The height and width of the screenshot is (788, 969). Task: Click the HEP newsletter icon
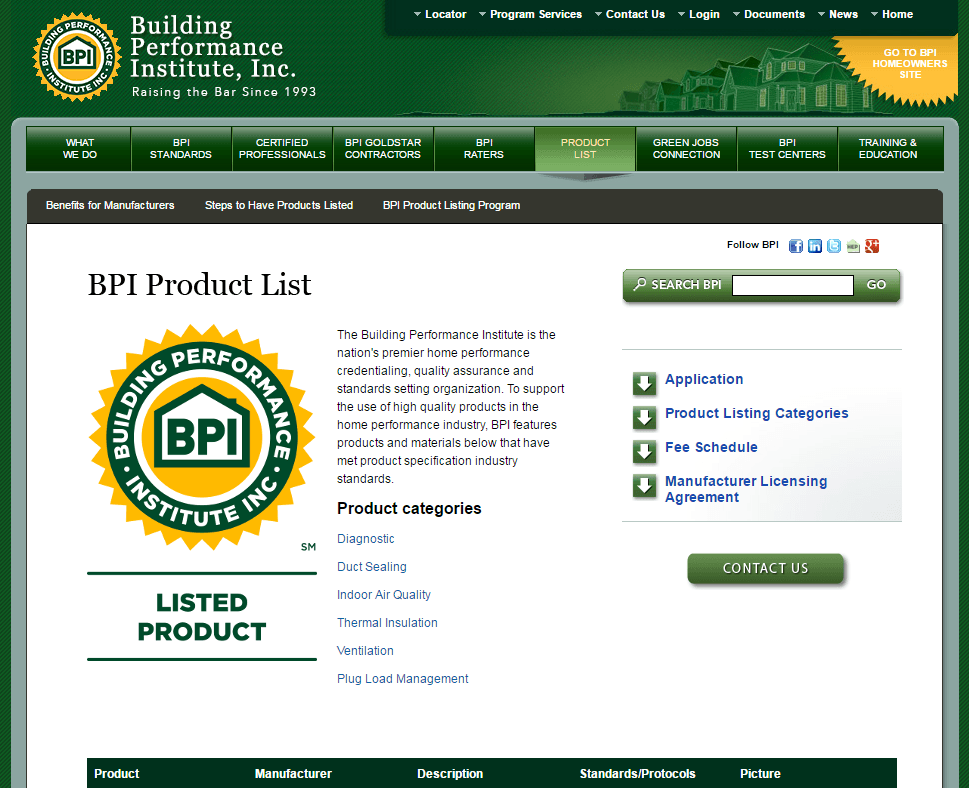click(x=853, y=246)
